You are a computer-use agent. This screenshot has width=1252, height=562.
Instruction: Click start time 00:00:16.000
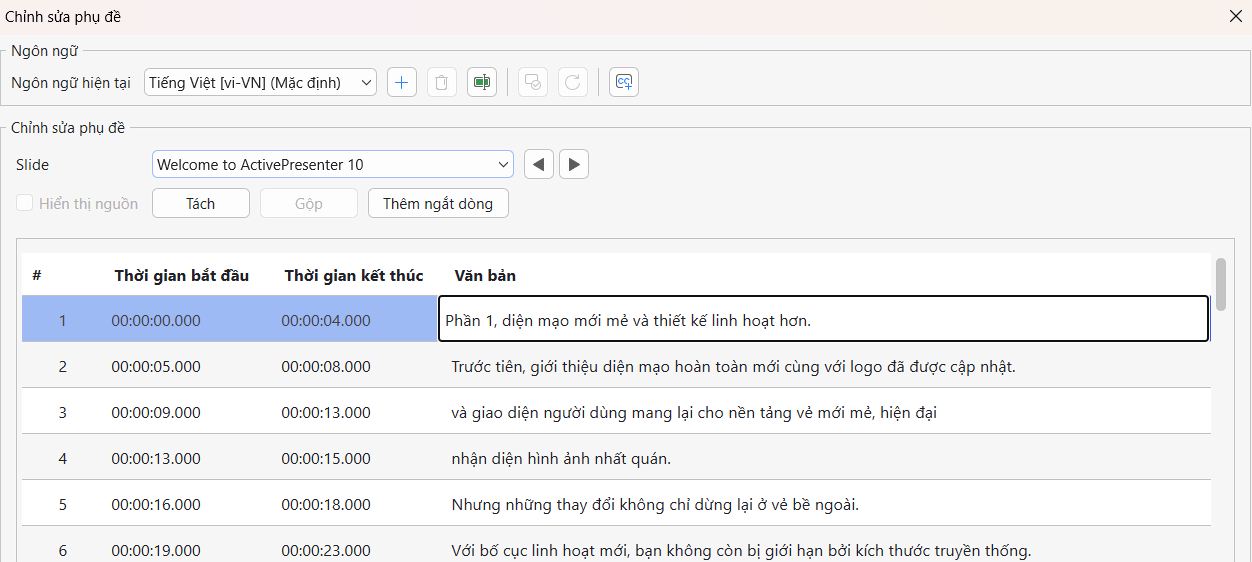[156, 504]
